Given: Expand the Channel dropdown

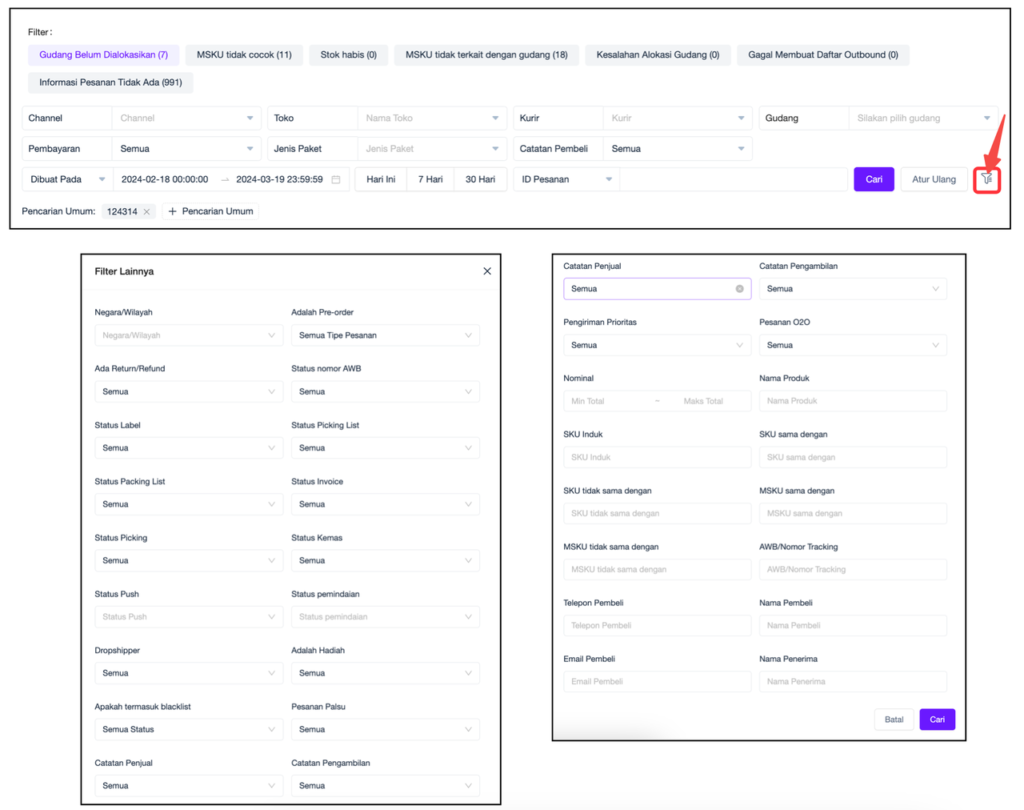Looking at the screenshot, I should (x=186, y=118).
